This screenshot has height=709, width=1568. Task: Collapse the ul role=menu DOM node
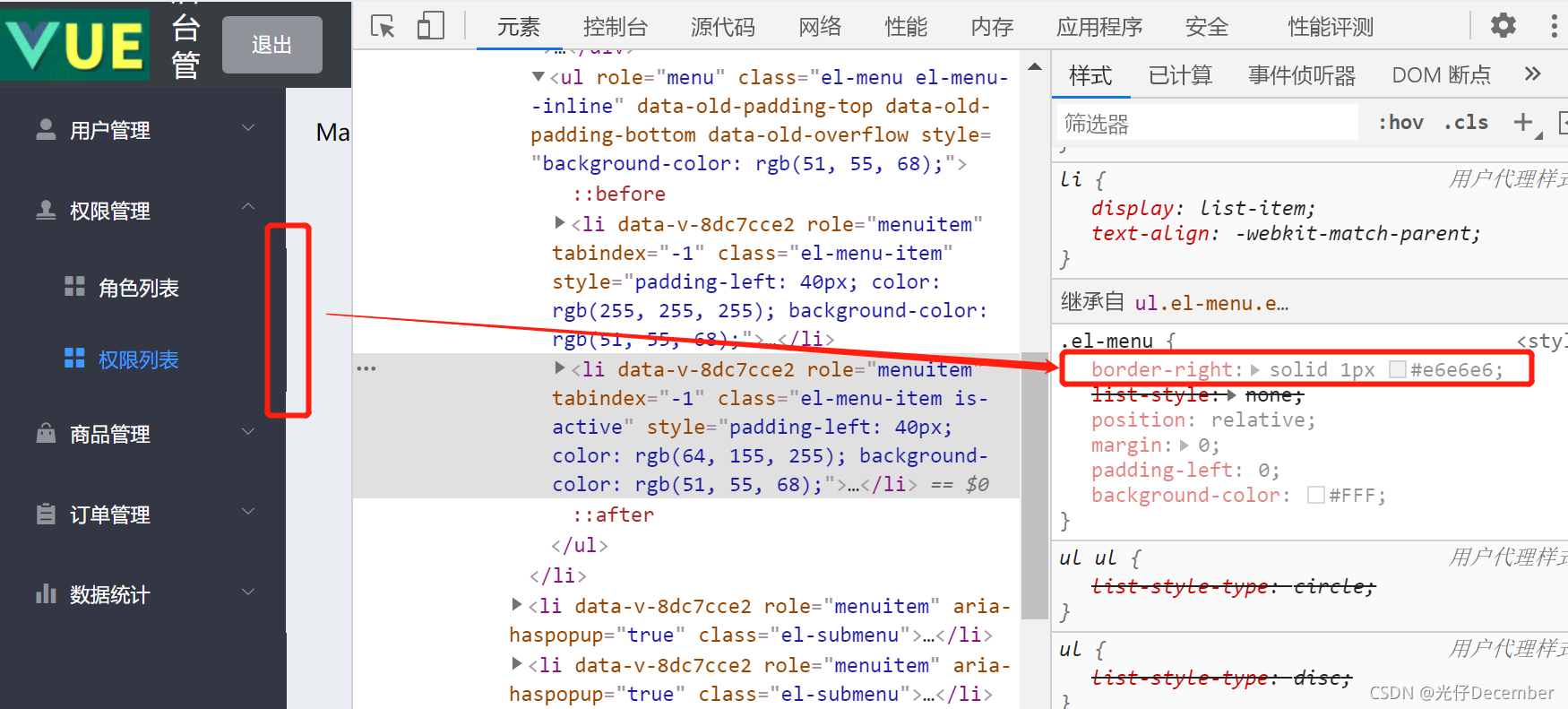coord(538,77)
